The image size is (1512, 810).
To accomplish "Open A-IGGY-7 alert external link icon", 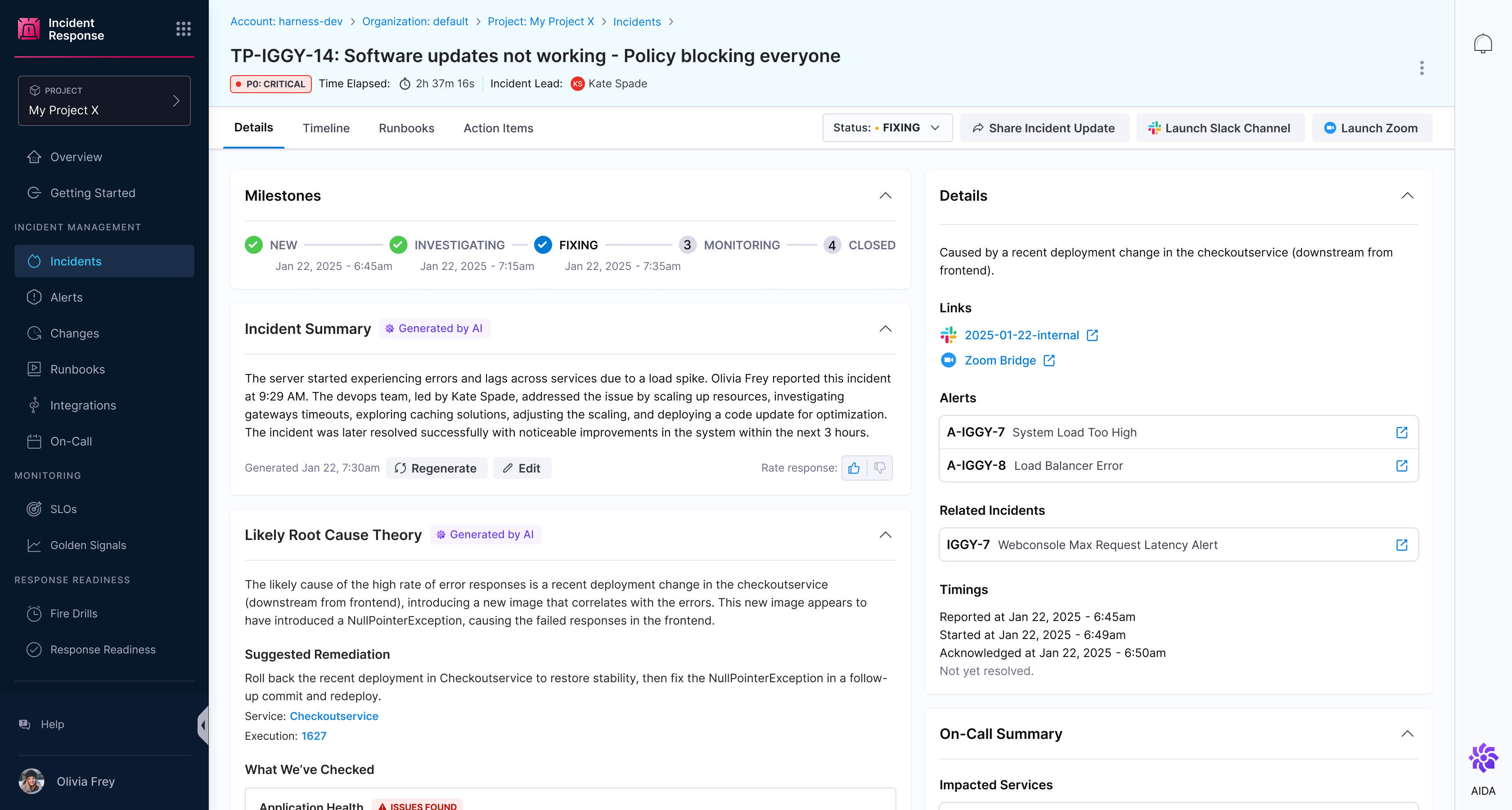I will coord(1402,432).
